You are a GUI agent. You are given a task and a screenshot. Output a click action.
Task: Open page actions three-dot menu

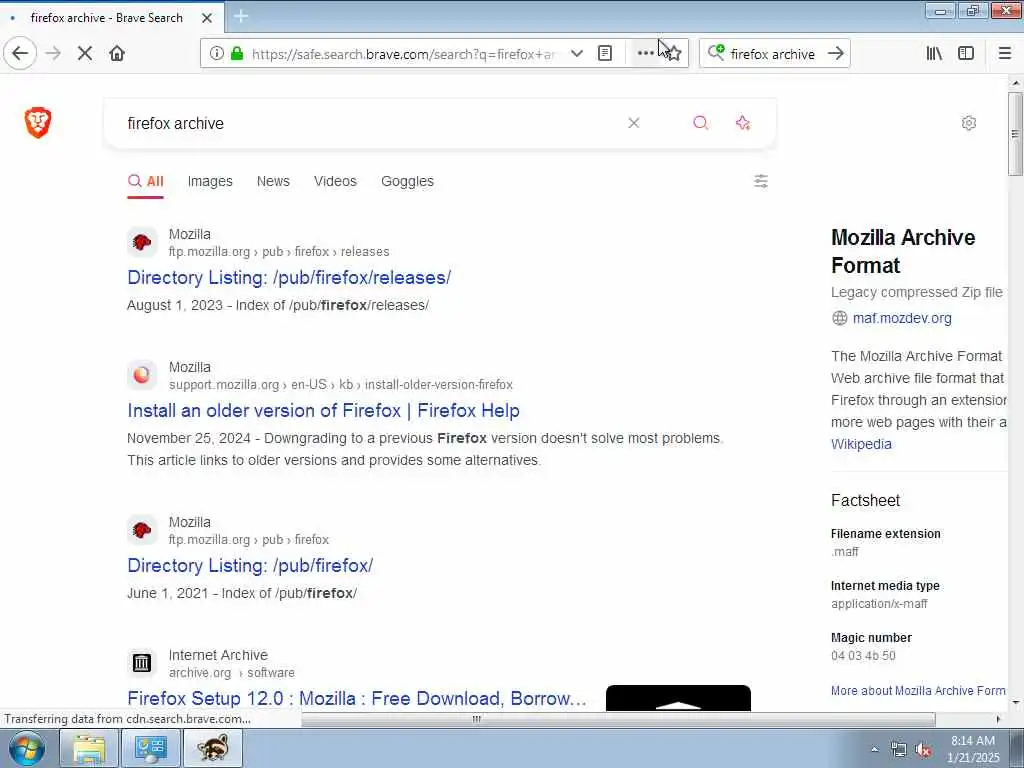[645, 54]
